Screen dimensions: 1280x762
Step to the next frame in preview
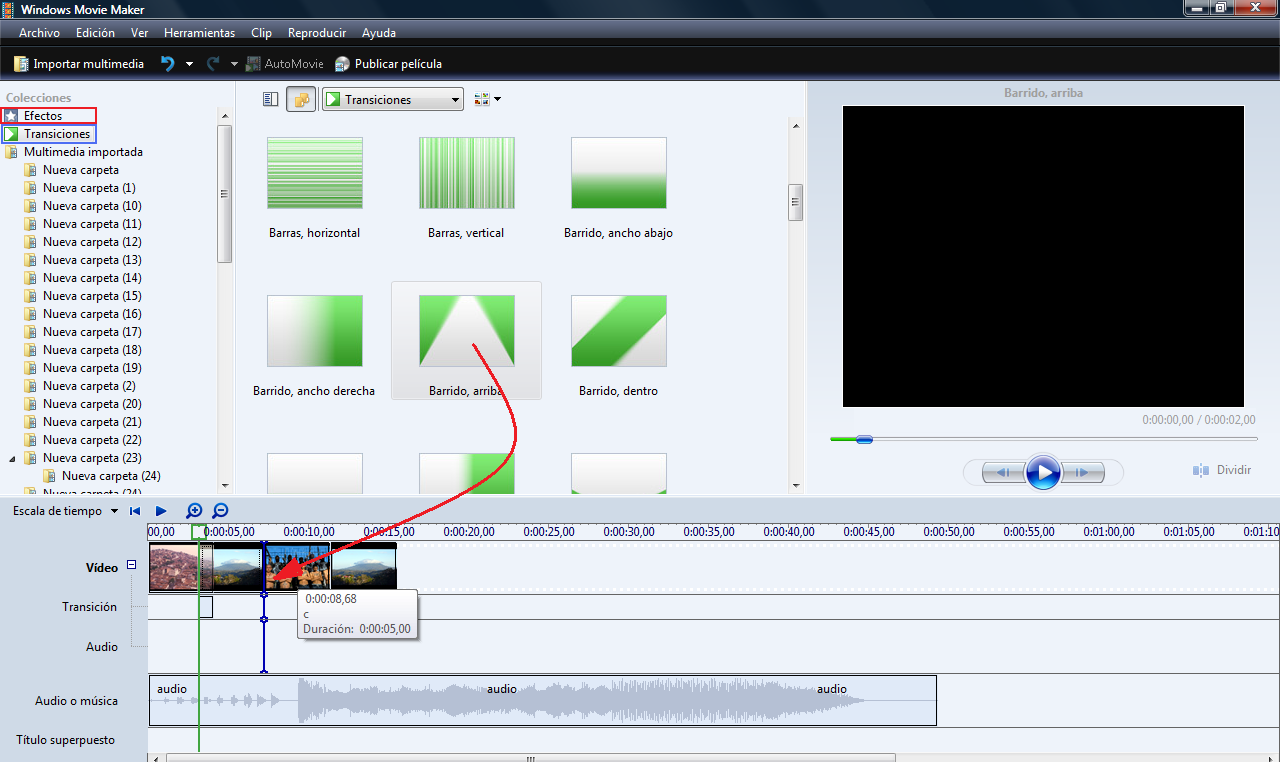[1084, 472]
